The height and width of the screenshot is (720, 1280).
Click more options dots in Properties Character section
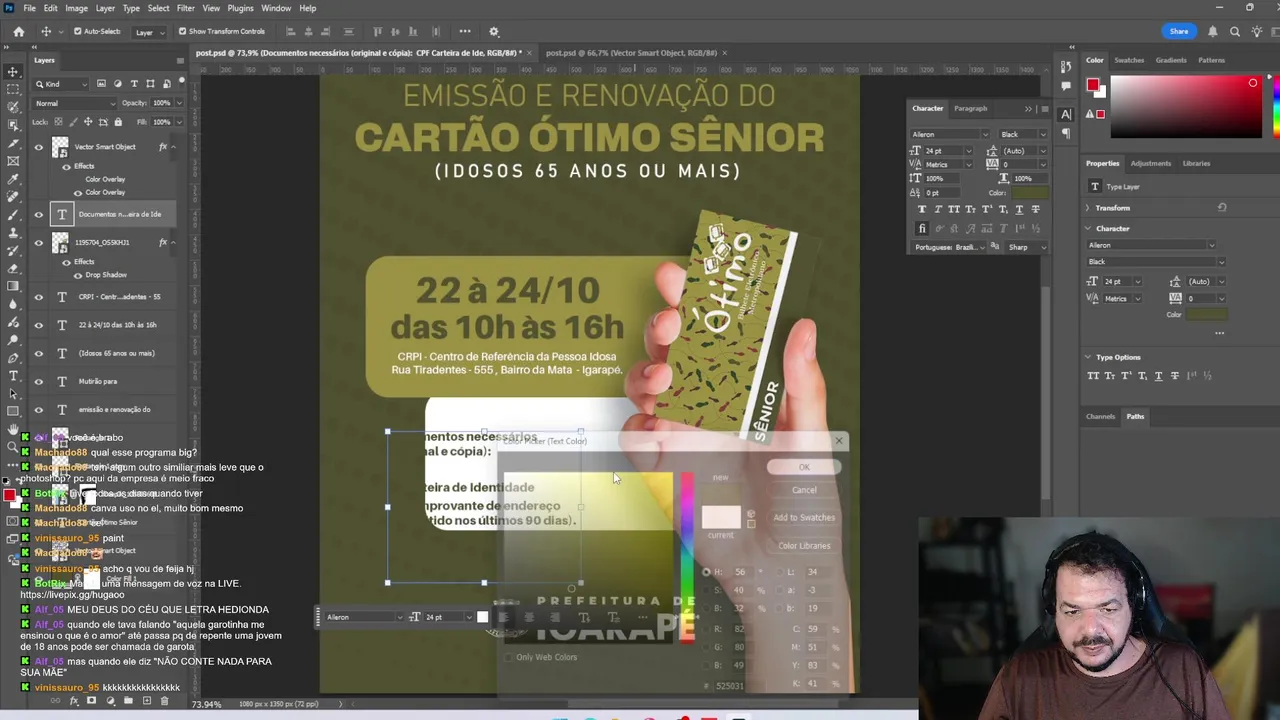click(1219, 333)
